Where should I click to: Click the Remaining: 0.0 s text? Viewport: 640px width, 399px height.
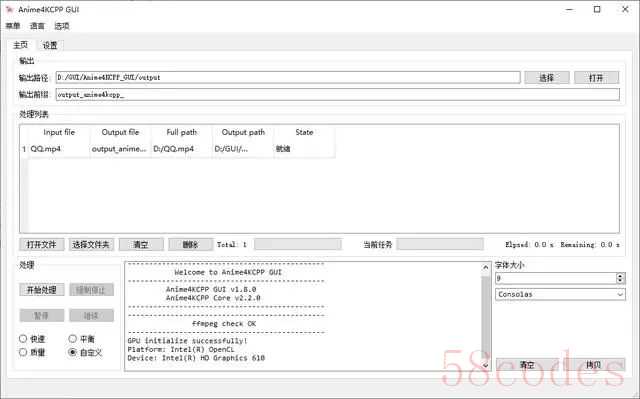pos(590,245)
